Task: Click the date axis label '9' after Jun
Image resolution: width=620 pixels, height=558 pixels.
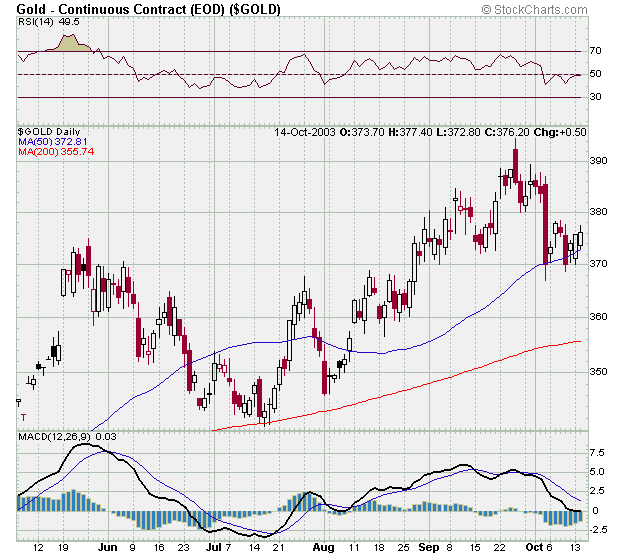Action: 132,547
